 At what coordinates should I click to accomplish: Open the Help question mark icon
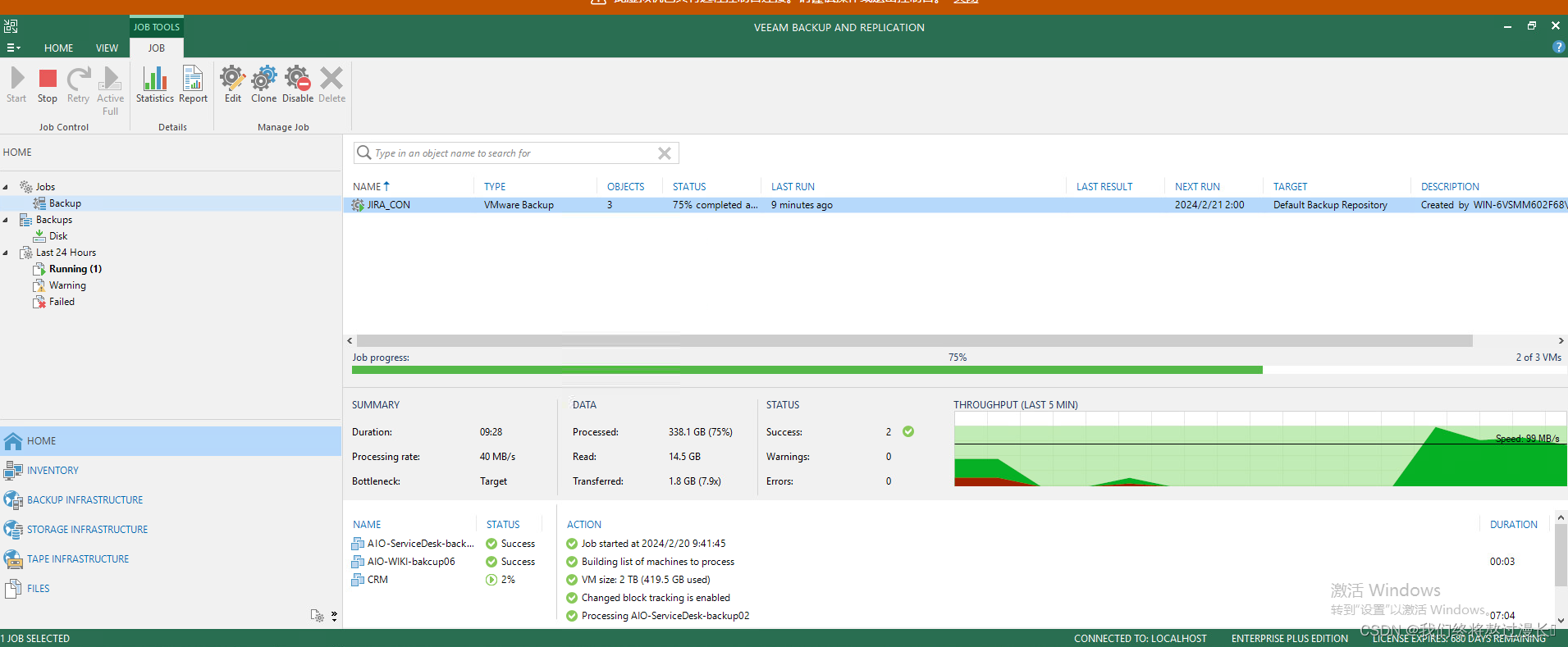[1558, 48]
